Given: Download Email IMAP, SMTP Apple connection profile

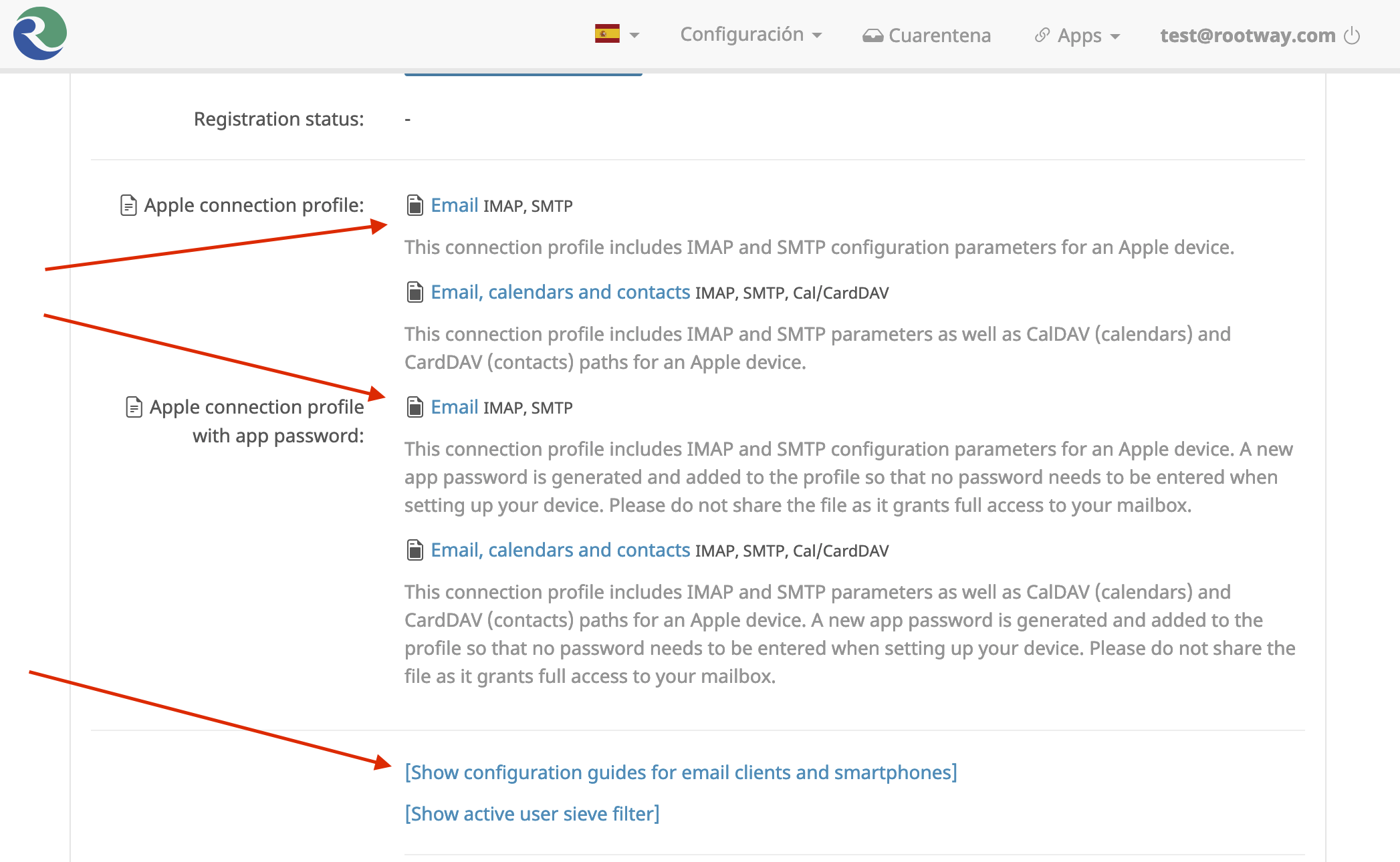Looking at the screenshot, I should 454,205.
